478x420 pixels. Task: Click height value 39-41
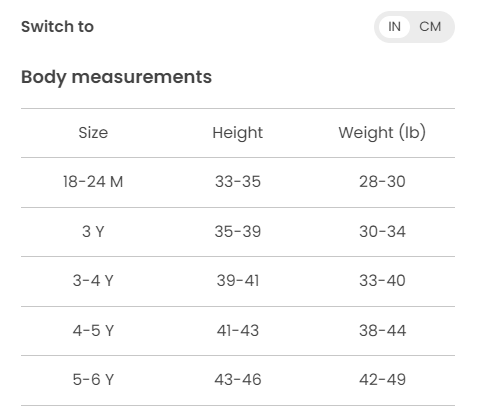point(238,281)
